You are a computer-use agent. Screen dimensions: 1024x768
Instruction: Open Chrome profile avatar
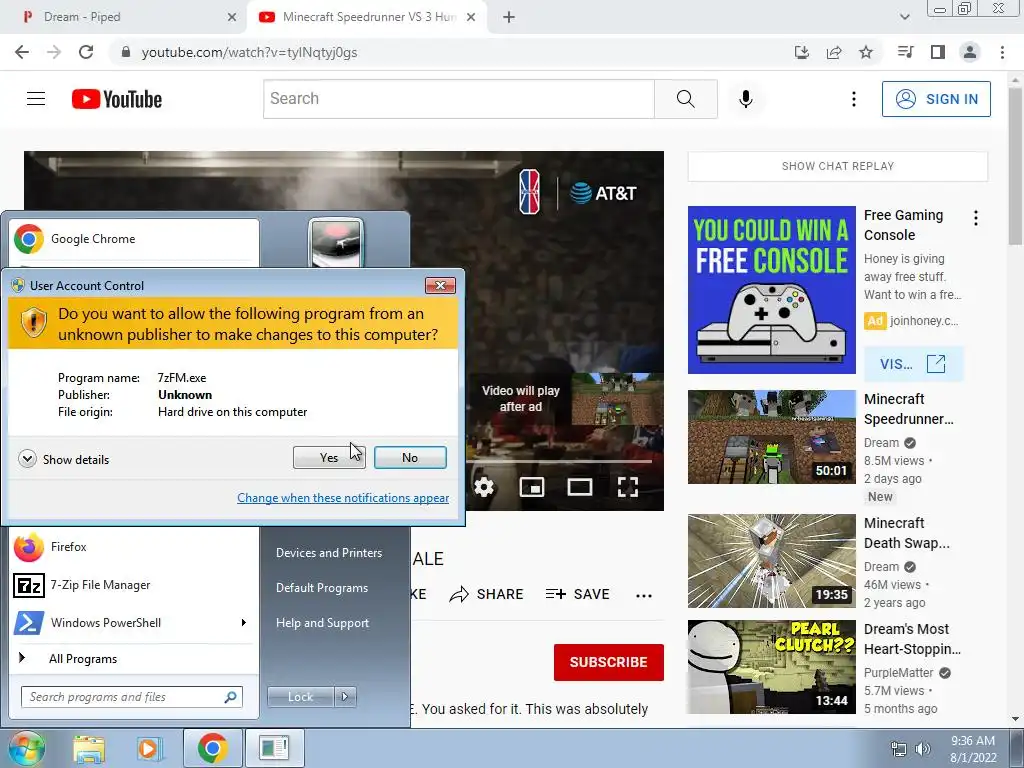[x=970, y=52]
